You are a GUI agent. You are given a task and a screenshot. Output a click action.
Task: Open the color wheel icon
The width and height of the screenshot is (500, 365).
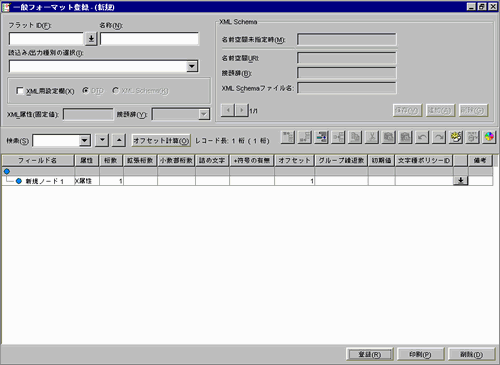(489, 137)
